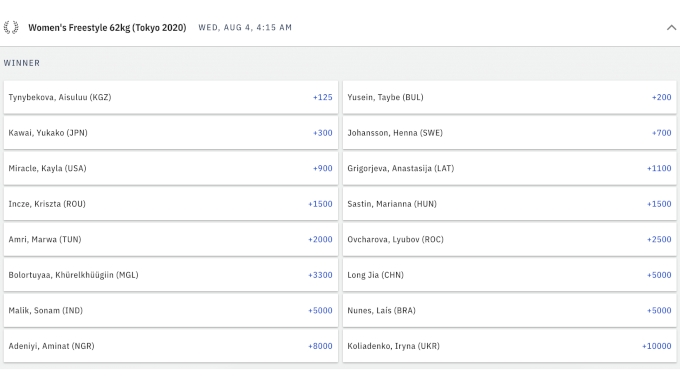Select Grigorjeva, Anastasija (LAT) at +1100
The image size is (680, 382).
(x=510, y=168)
